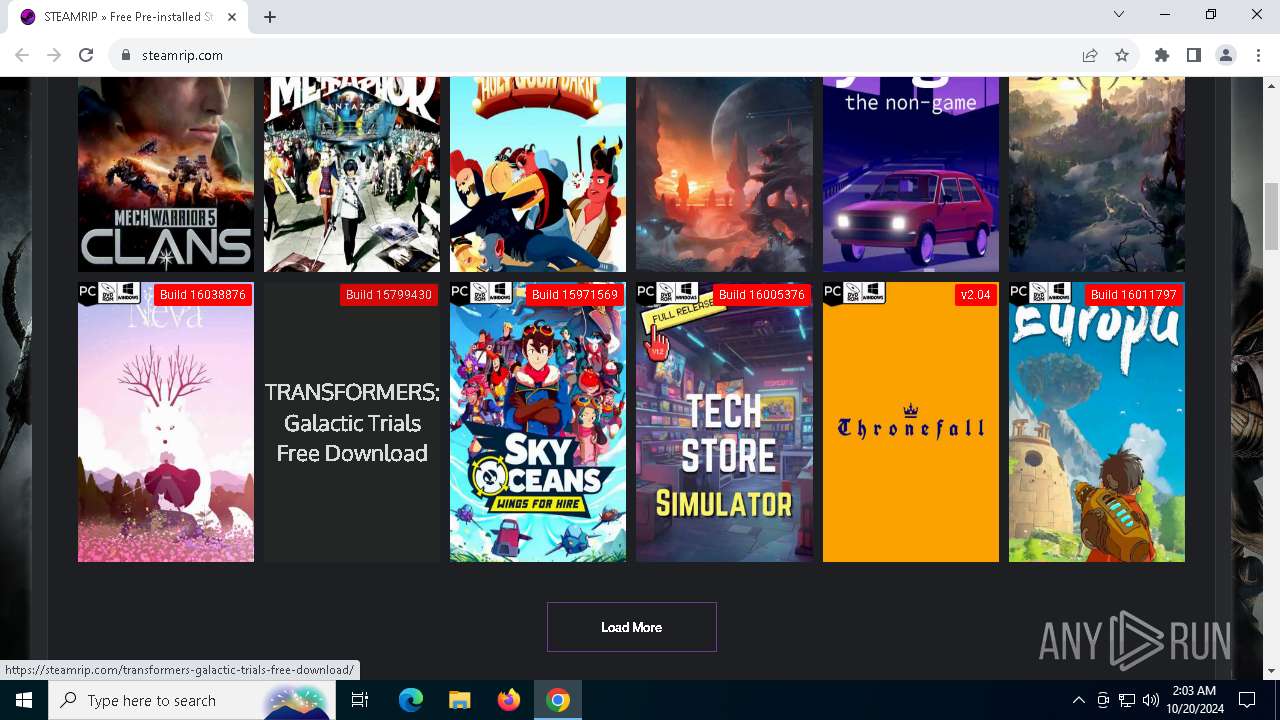
Task: Open clock showing 2:03 AM
Action: [x=1193, y=700]
